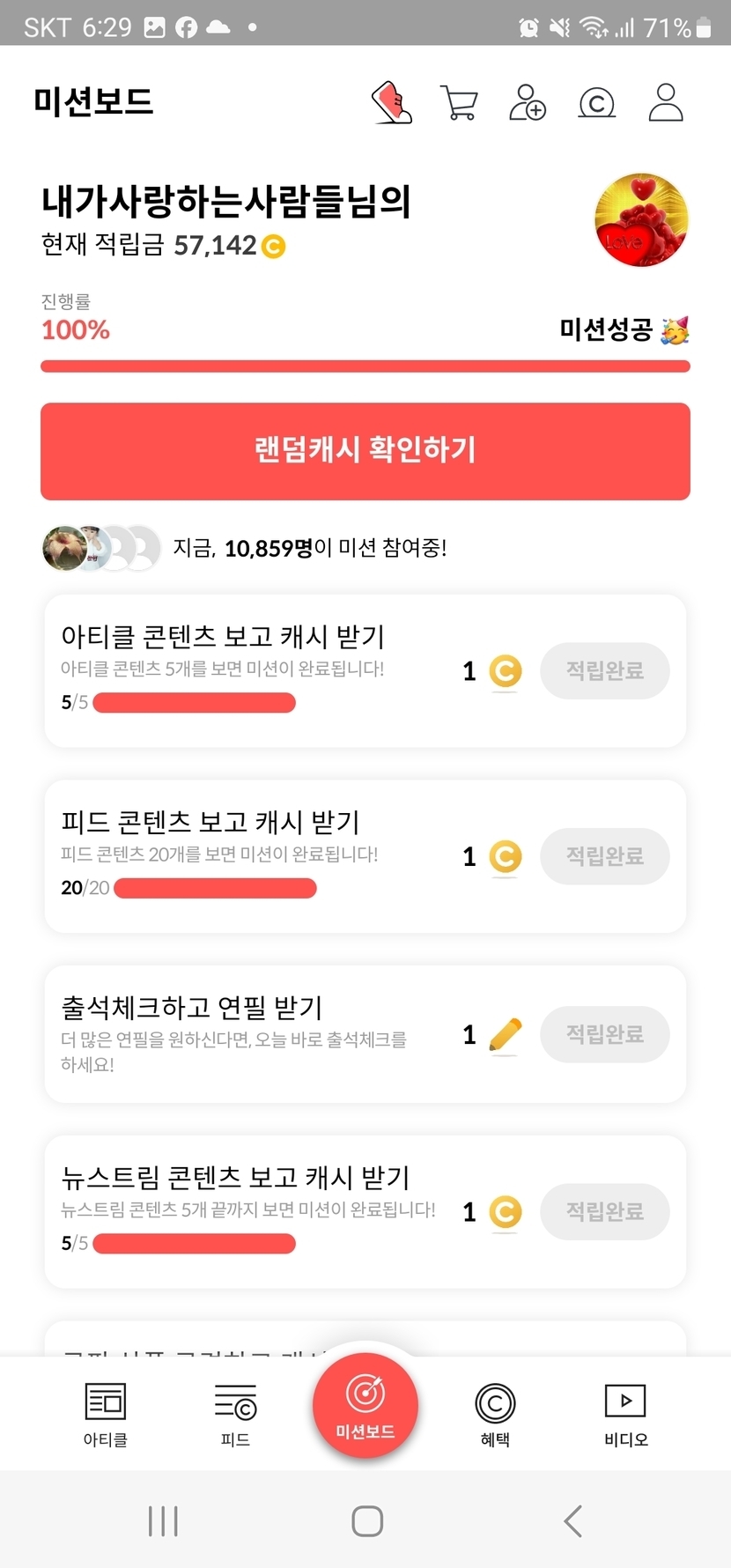Switch to the 아티클 tab
This screenshot has width=731, height=1568.
tap(106, 1415)
